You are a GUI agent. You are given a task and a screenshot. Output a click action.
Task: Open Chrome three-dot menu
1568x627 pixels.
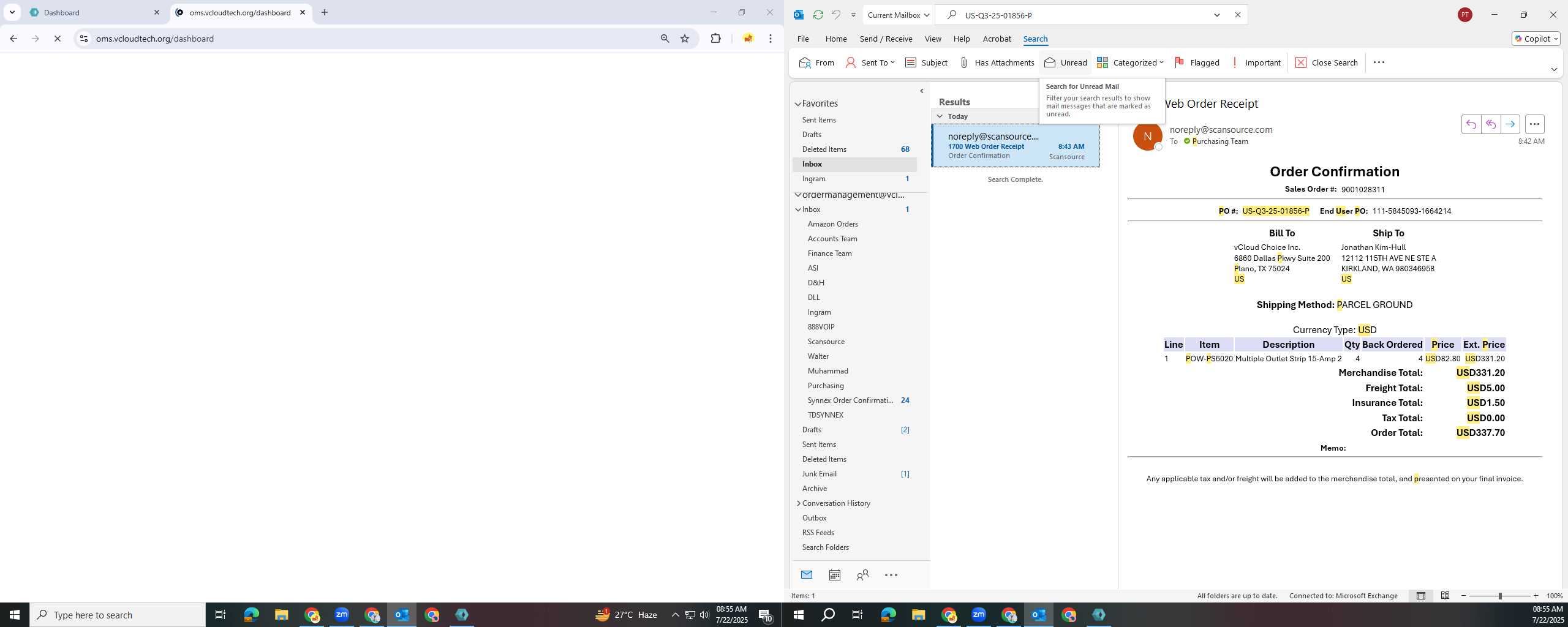pos(771,39)
